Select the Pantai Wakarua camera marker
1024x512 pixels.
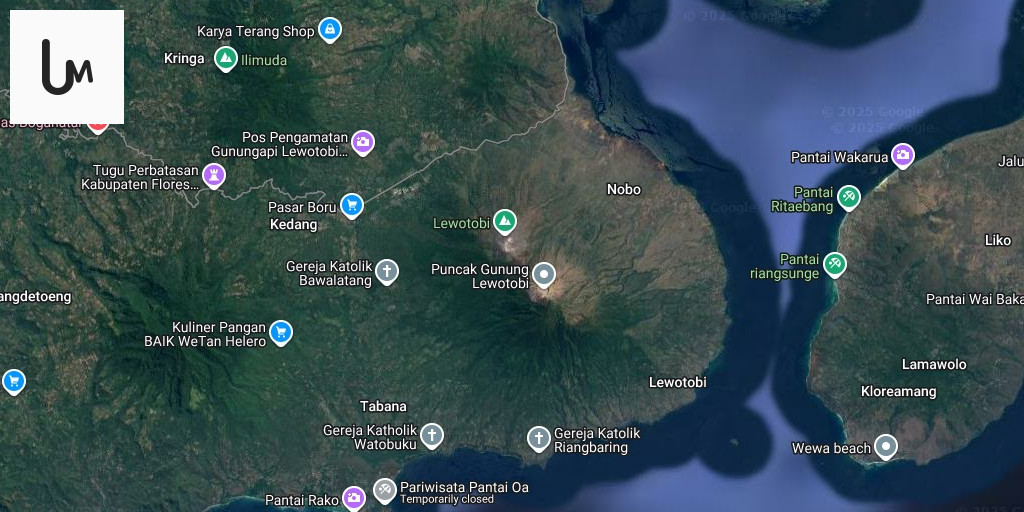pyautogui.click(x=902, y=155)
